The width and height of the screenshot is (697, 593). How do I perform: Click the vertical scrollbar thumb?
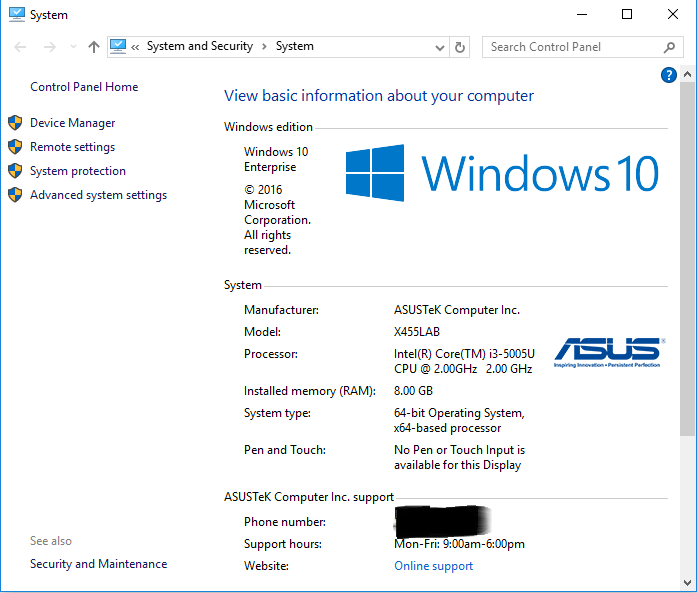pos(688,259)
